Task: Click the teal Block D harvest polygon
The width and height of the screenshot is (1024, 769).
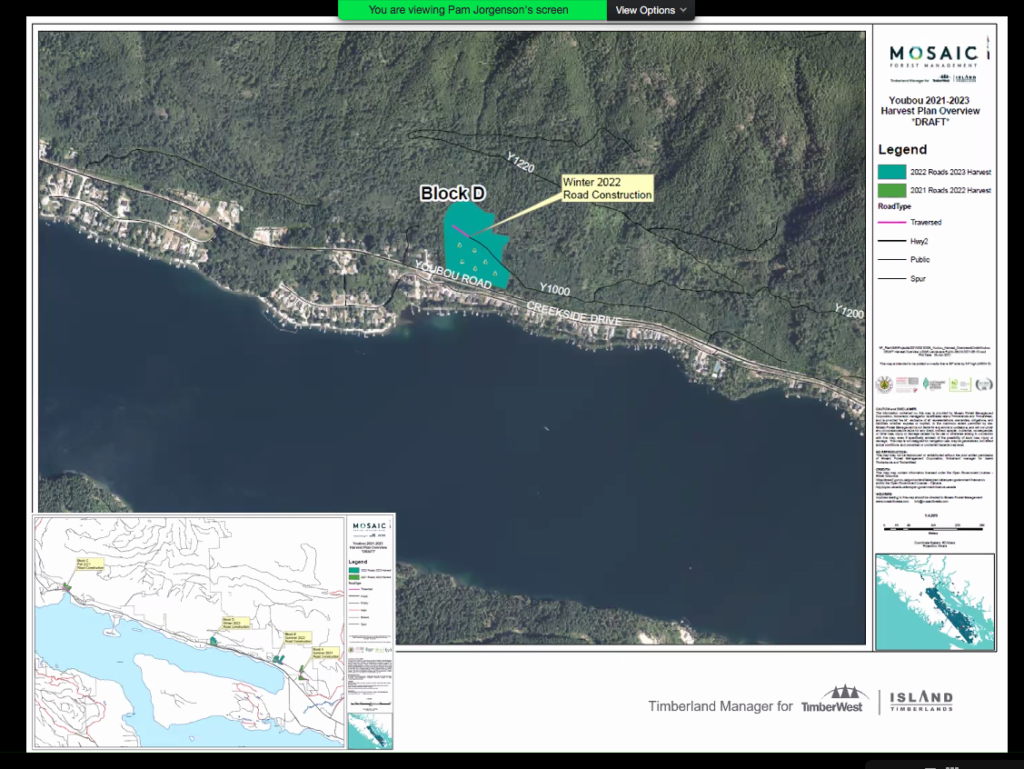Action: pyautogui.click(x=478, y=250)
